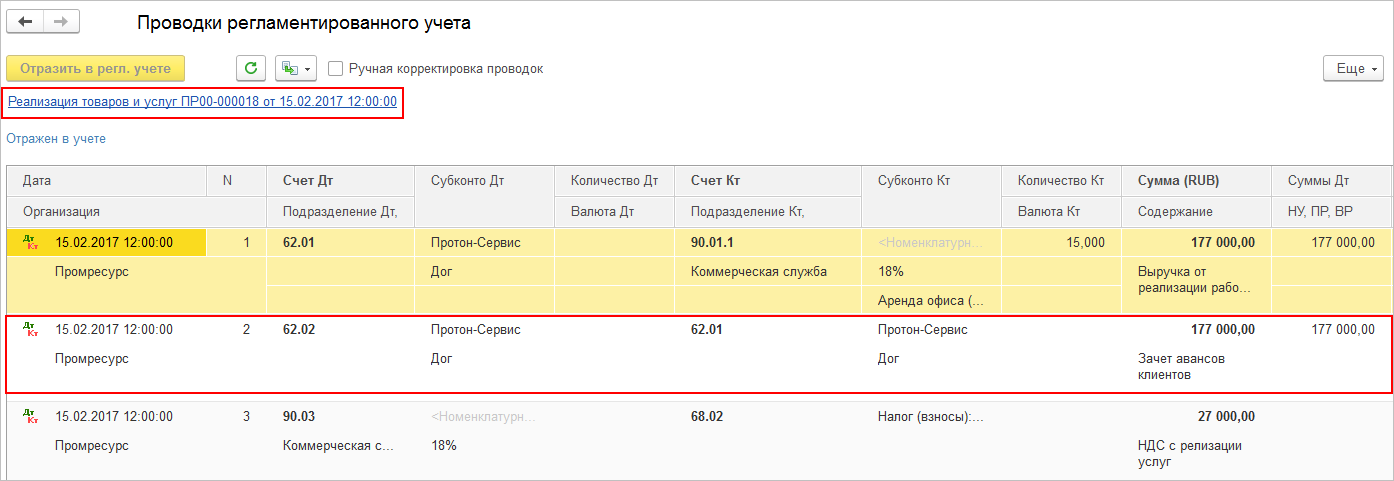Enable Ручная корректировка проводок checkbox

(x=336, y=69)
